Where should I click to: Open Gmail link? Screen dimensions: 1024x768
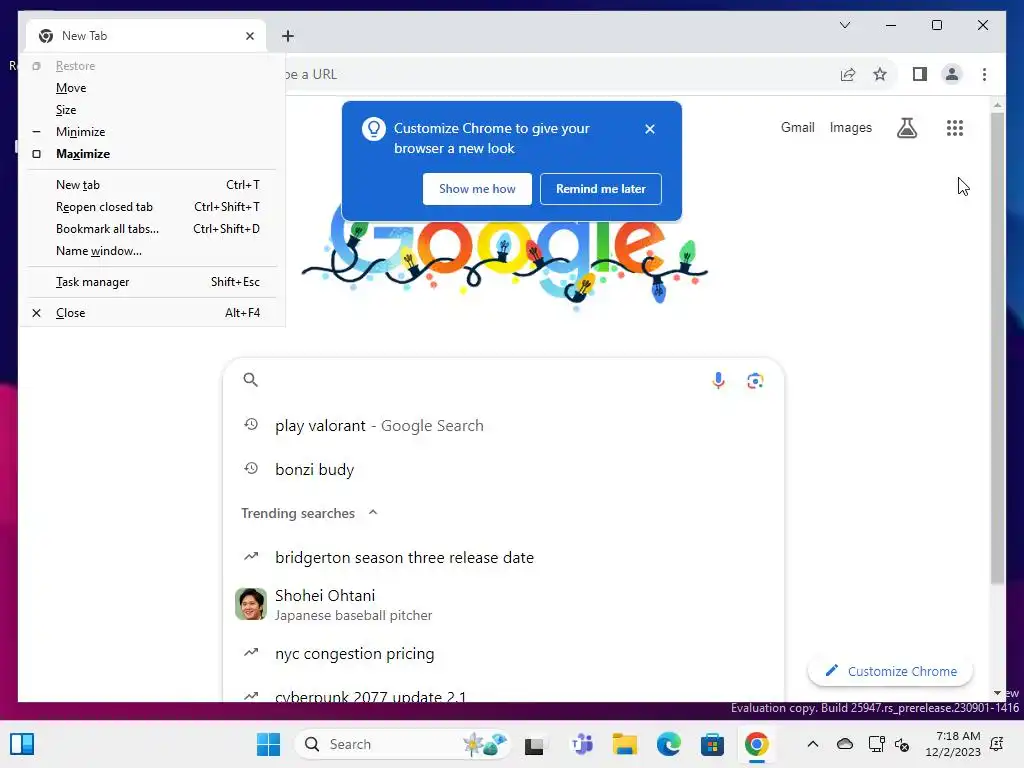pyautogui.click(x=797, y=127)
